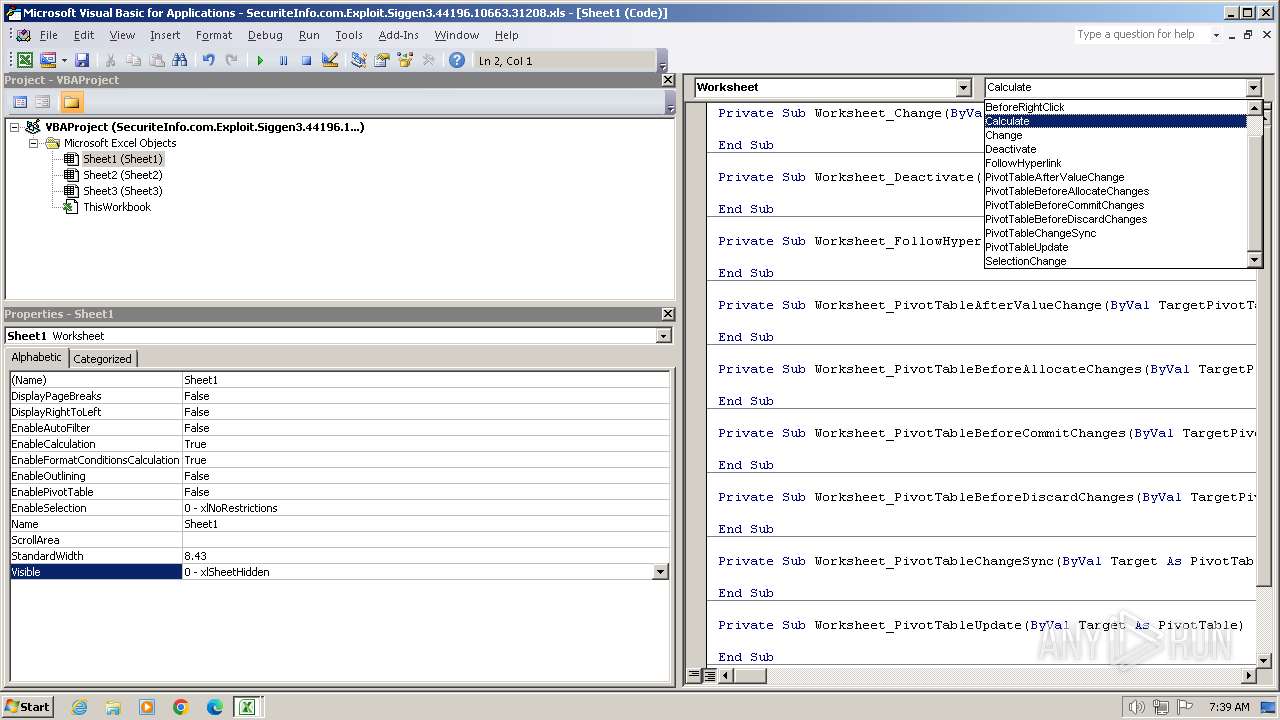The height and width of the screenshot is (720, 1280).
Task: Collapse the Microsoft Excel Objects folder
Action: point(33,143)
